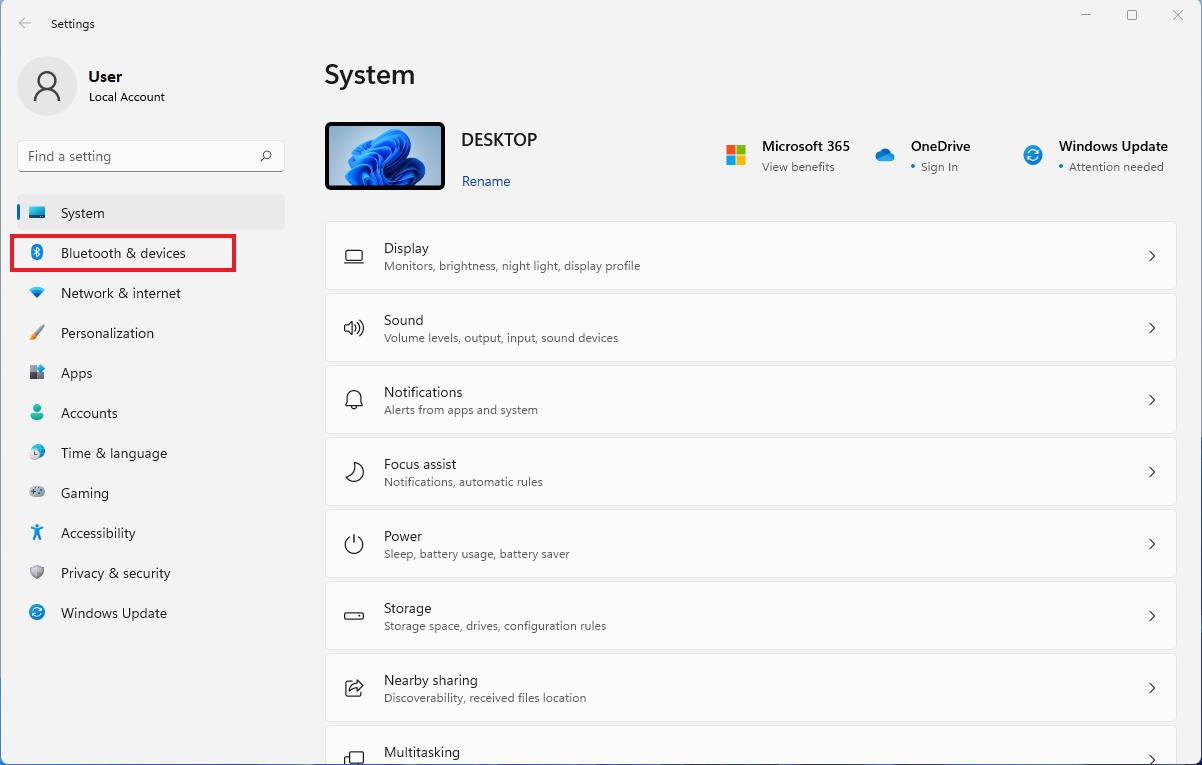Viewport: 1202px width, 765px height.
Task: Open Accounts via the person icon
Action: pos(37,413)
